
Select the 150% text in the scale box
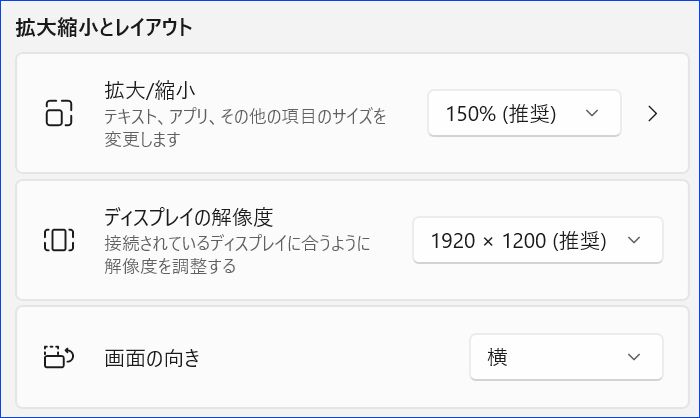pyautogui.click(x=471, y=113)
